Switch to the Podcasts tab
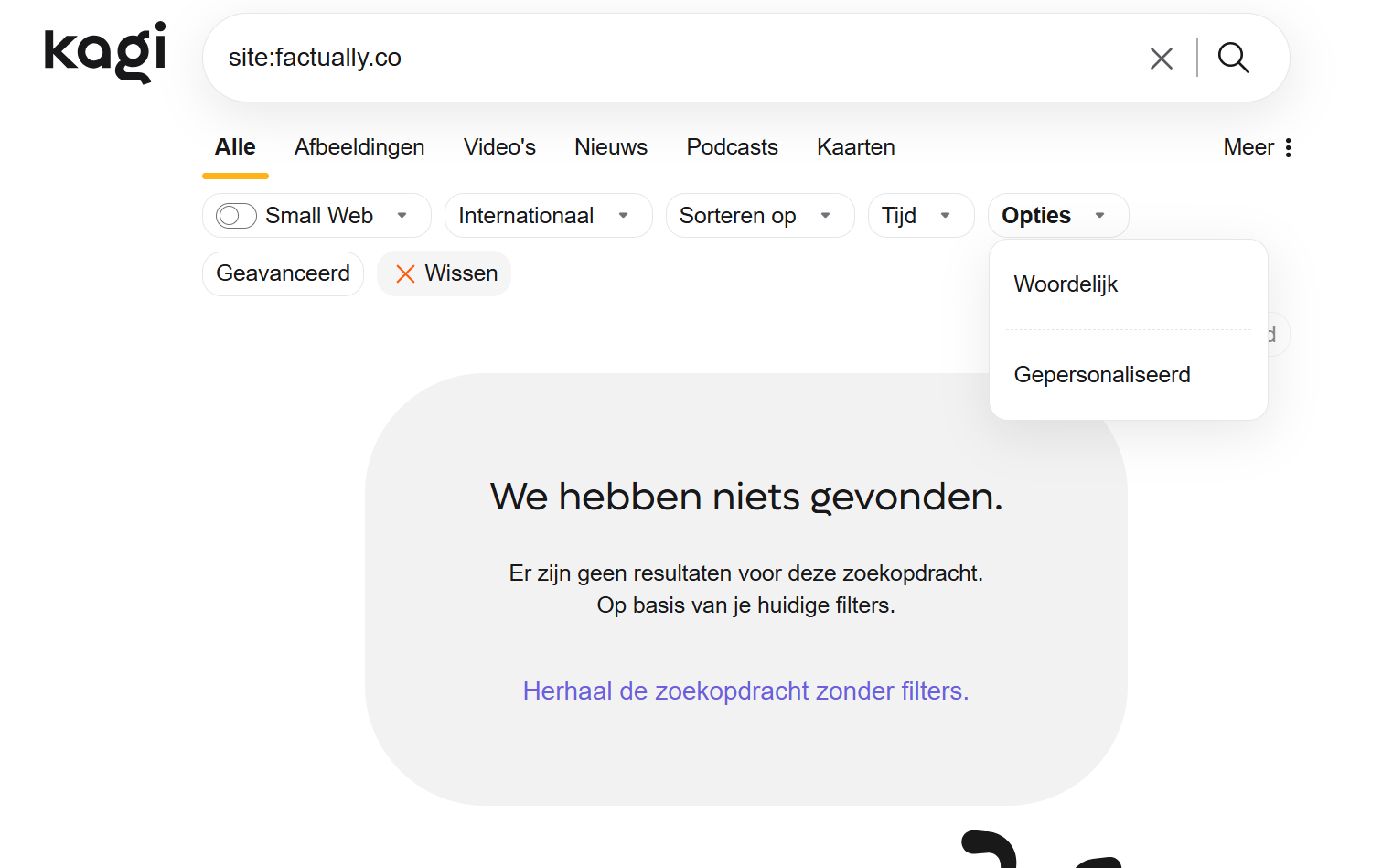 pyautogui.click(x=732, y=147)
